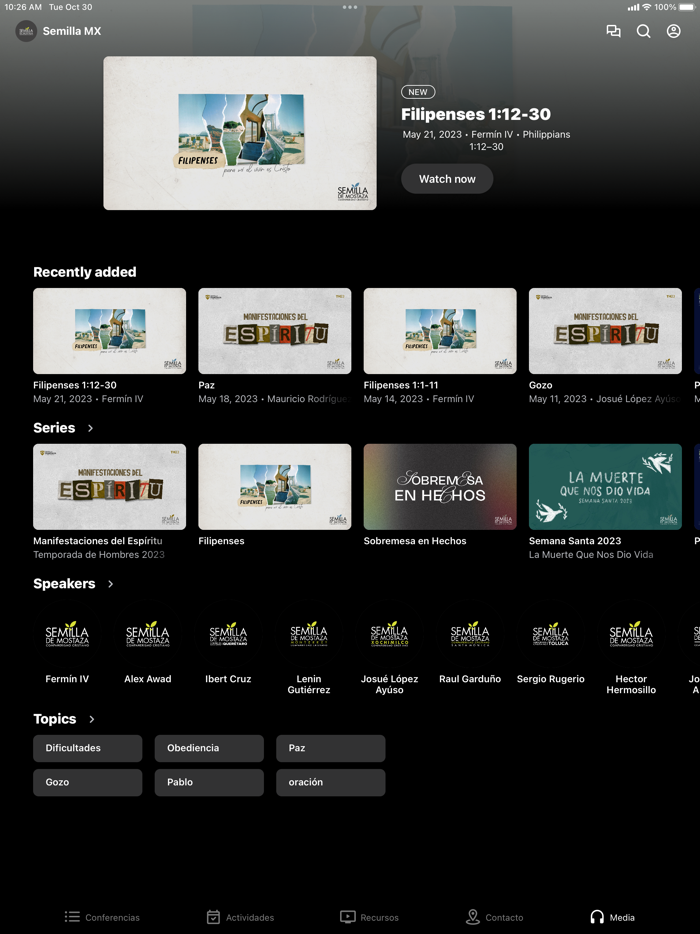Tap the Semilla MX logo avatar
Screen dimensions: 700x934
tap(26, 31)
